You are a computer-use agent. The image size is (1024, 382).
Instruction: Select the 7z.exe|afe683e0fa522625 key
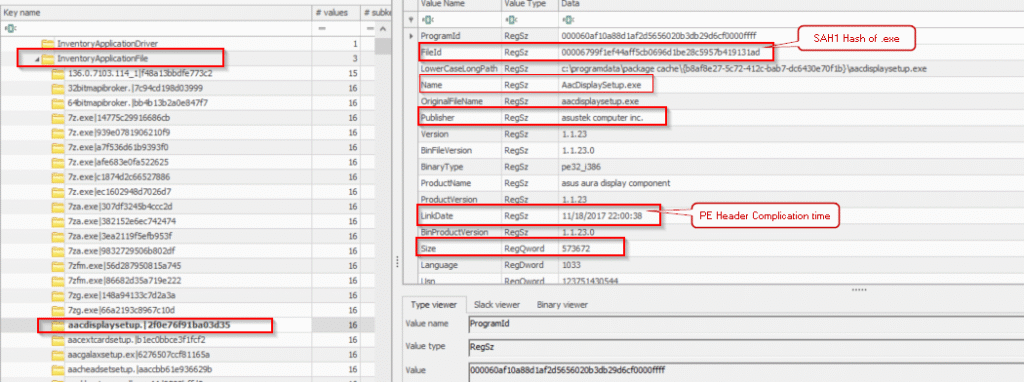pos(118,162)
